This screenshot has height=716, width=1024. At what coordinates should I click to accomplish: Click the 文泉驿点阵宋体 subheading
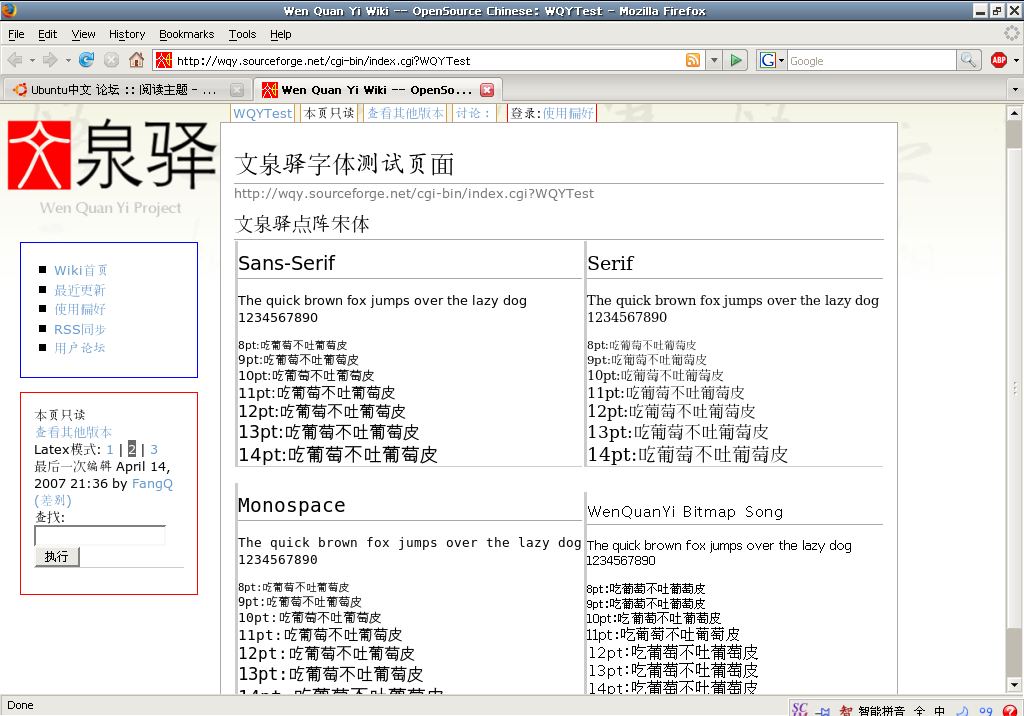302,224
